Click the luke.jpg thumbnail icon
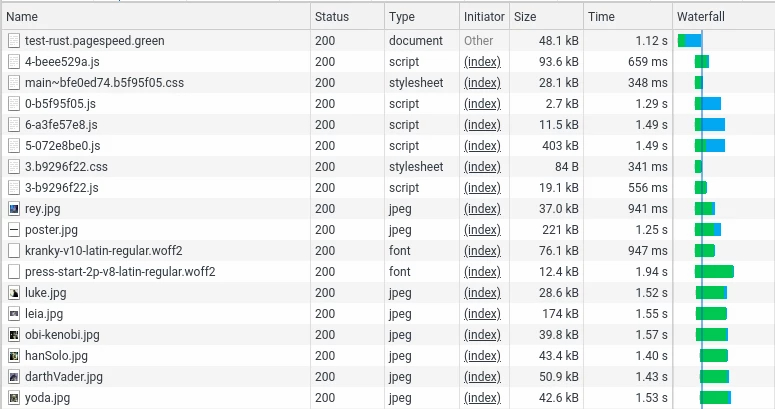The height and width of the screenshot is (409, 775). click(x=14, y=293)
